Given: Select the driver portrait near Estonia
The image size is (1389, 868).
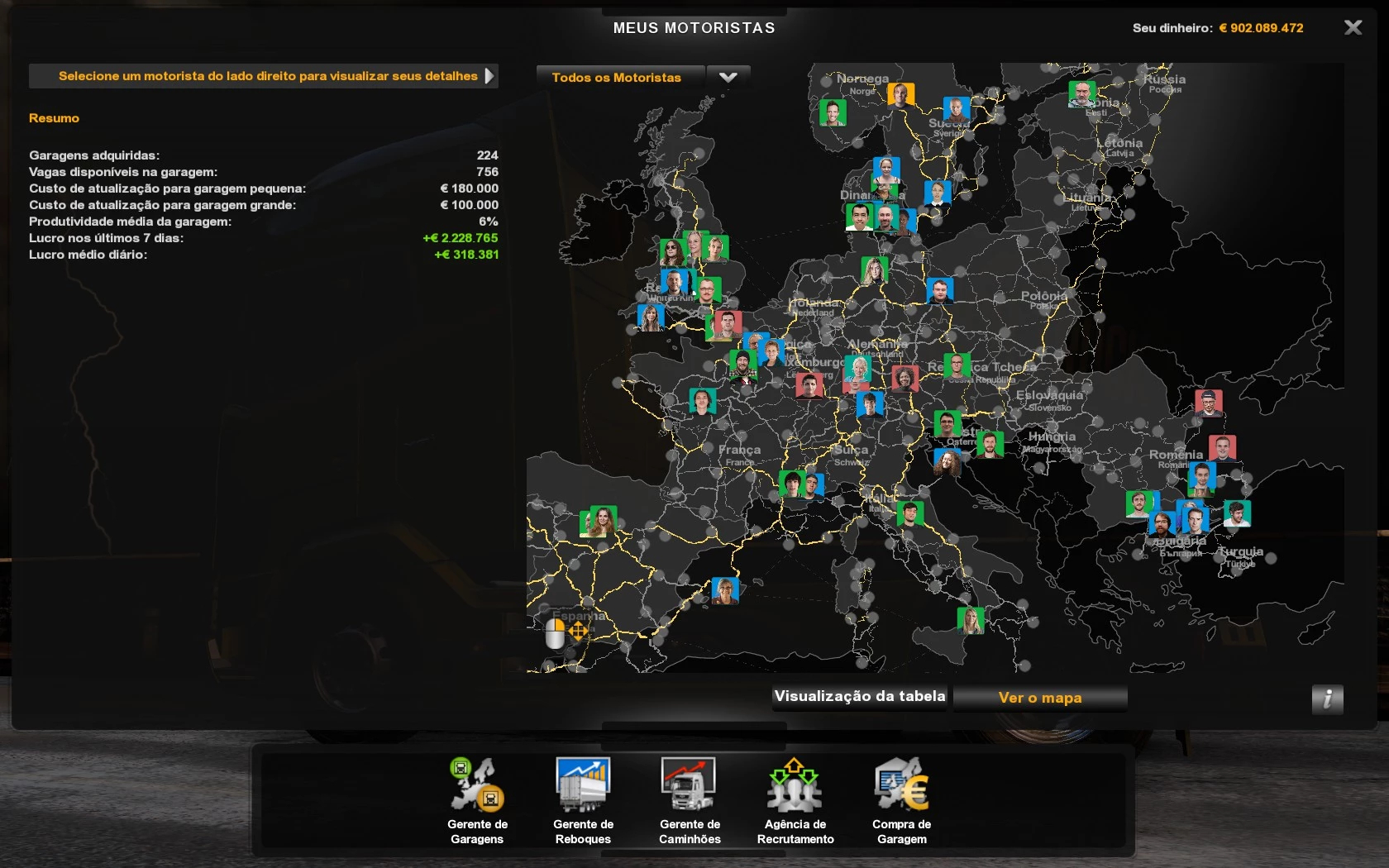Looking at the screenshot, I should [x=1081, y=93].
